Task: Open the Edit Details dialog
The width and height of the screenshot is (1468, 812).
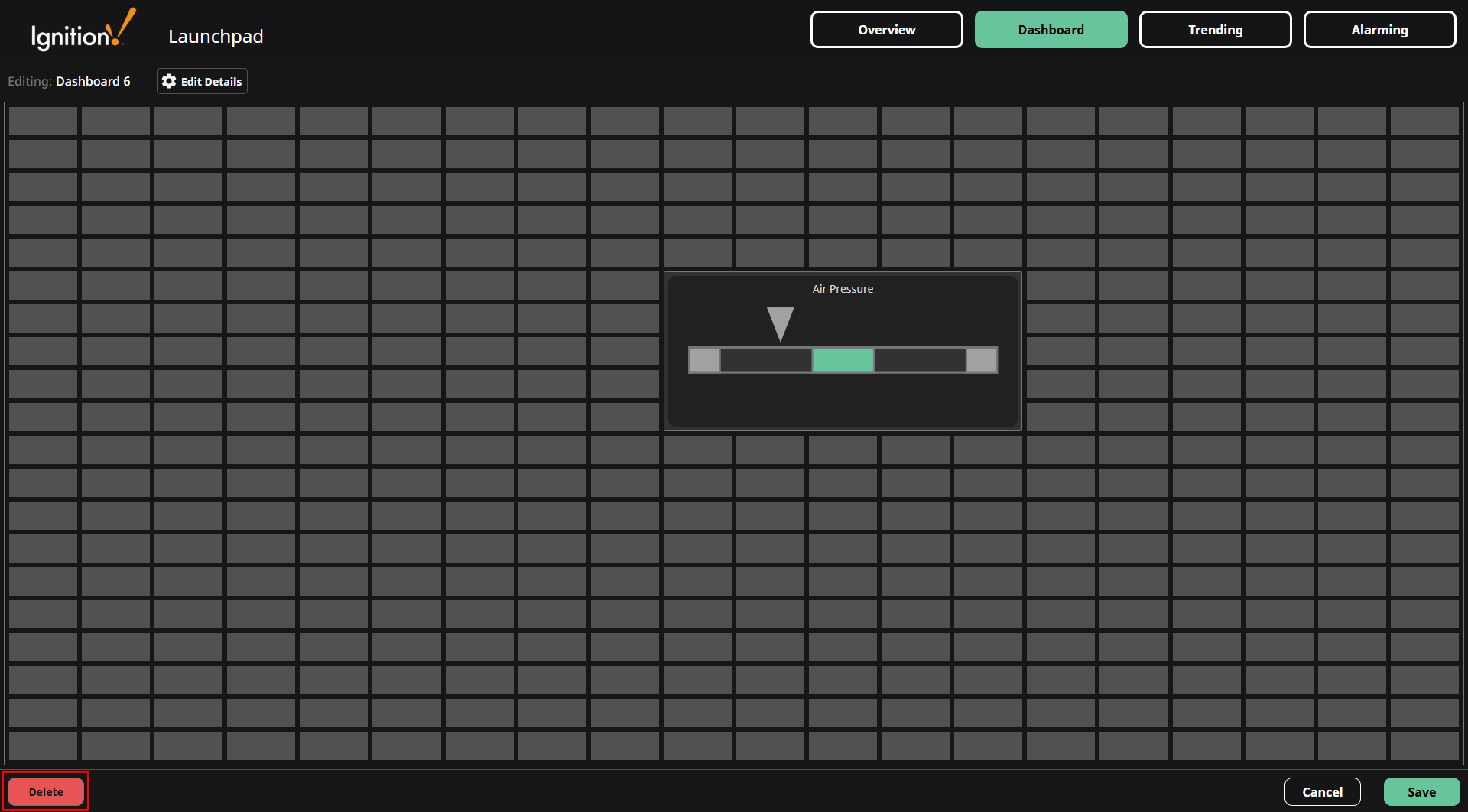Action: (x=201, y=81)
